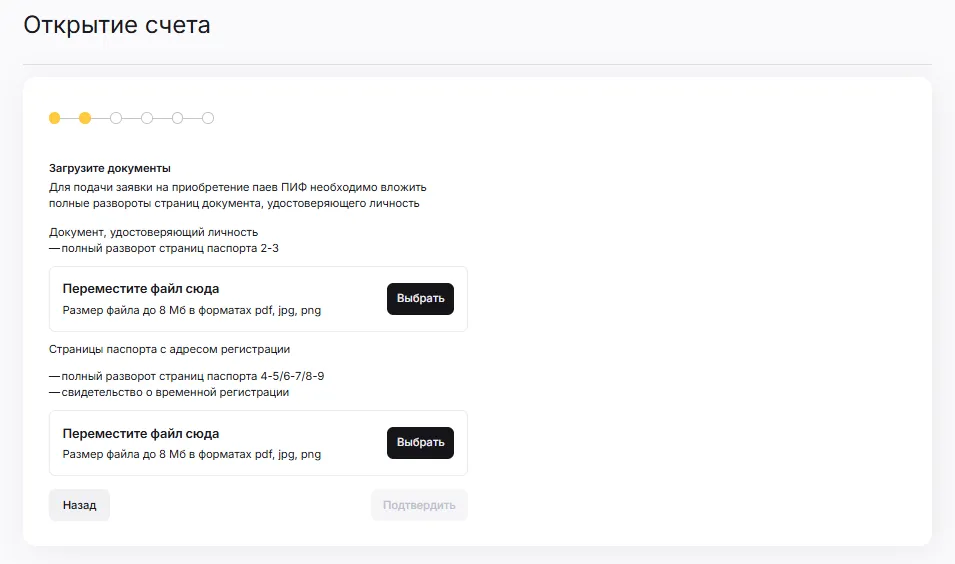Viewport: 955px width, 564px height.
Task: Click Выбрать for passport pages 2-3 upload
Action: point(420,298)
